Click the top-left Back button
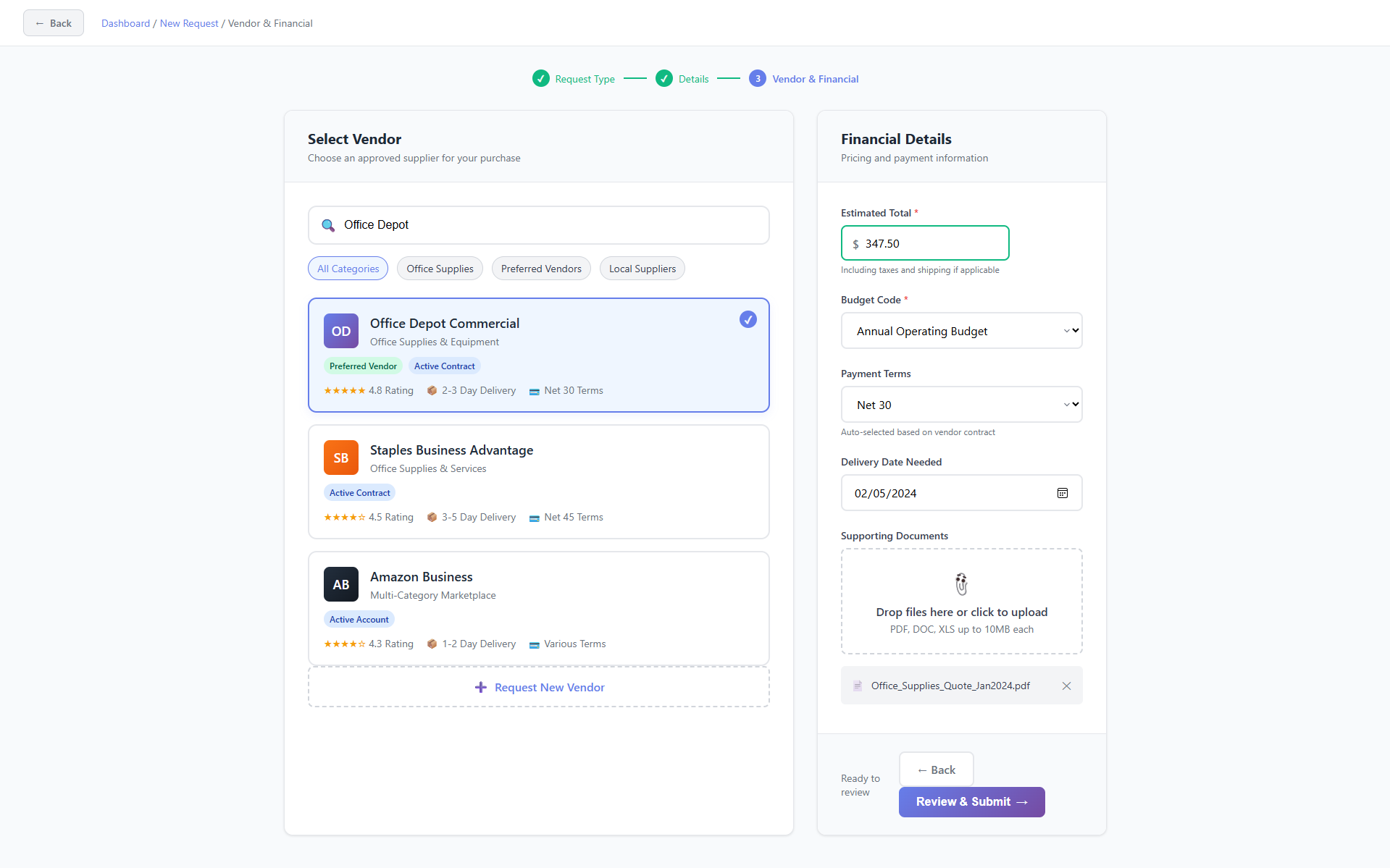The height and width of the screenshot is (868, 1390). [54, 23]
